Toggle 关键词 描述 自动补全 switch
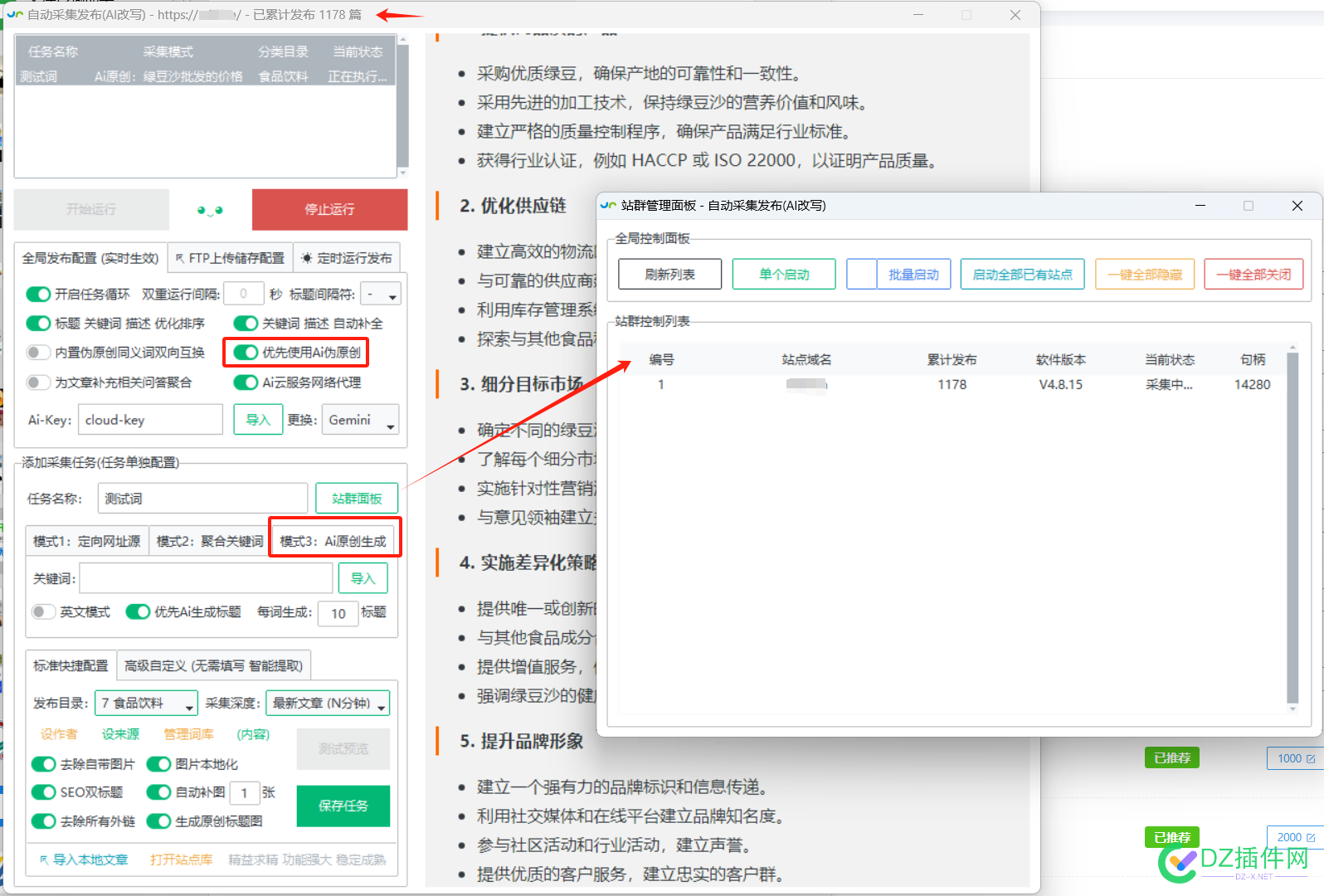 tap(246, 323)
